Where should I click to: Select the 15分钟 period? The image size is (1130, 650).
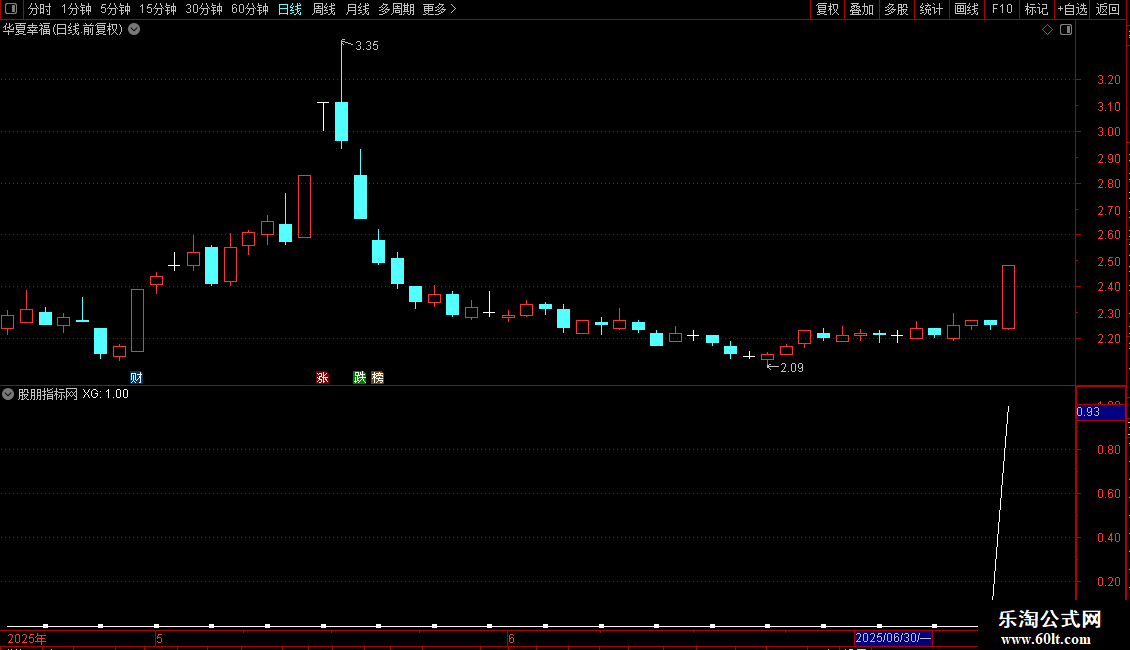157,9
